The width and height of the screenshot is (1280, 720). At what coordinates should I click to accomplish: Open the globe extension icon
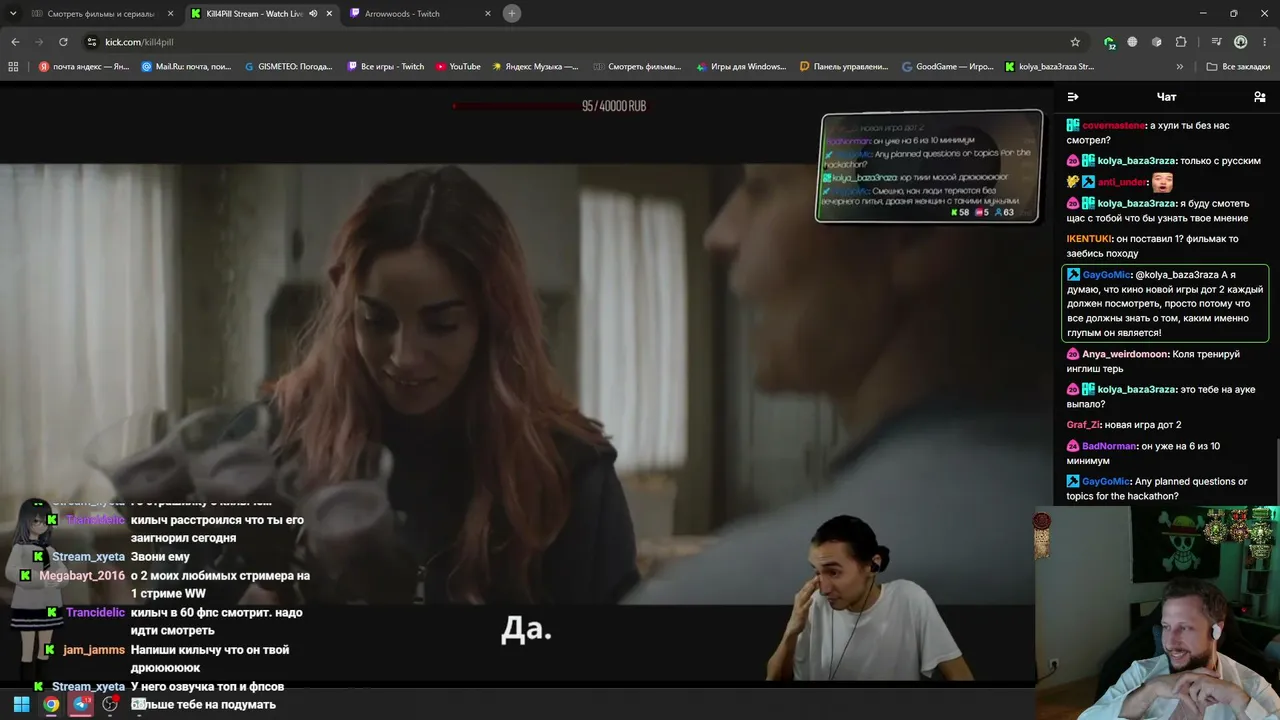click(1132, 42)
